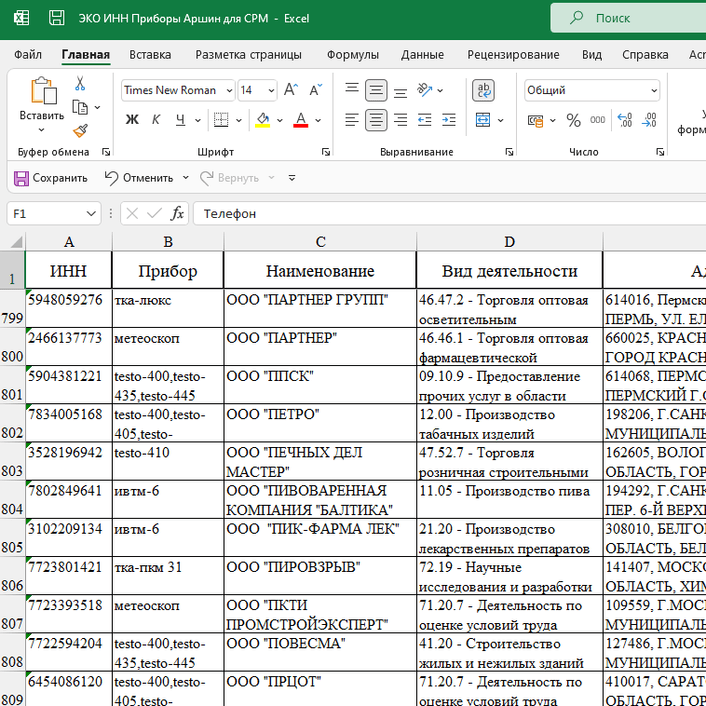
Task: Increase indent
Action: (x=449, y=120)
